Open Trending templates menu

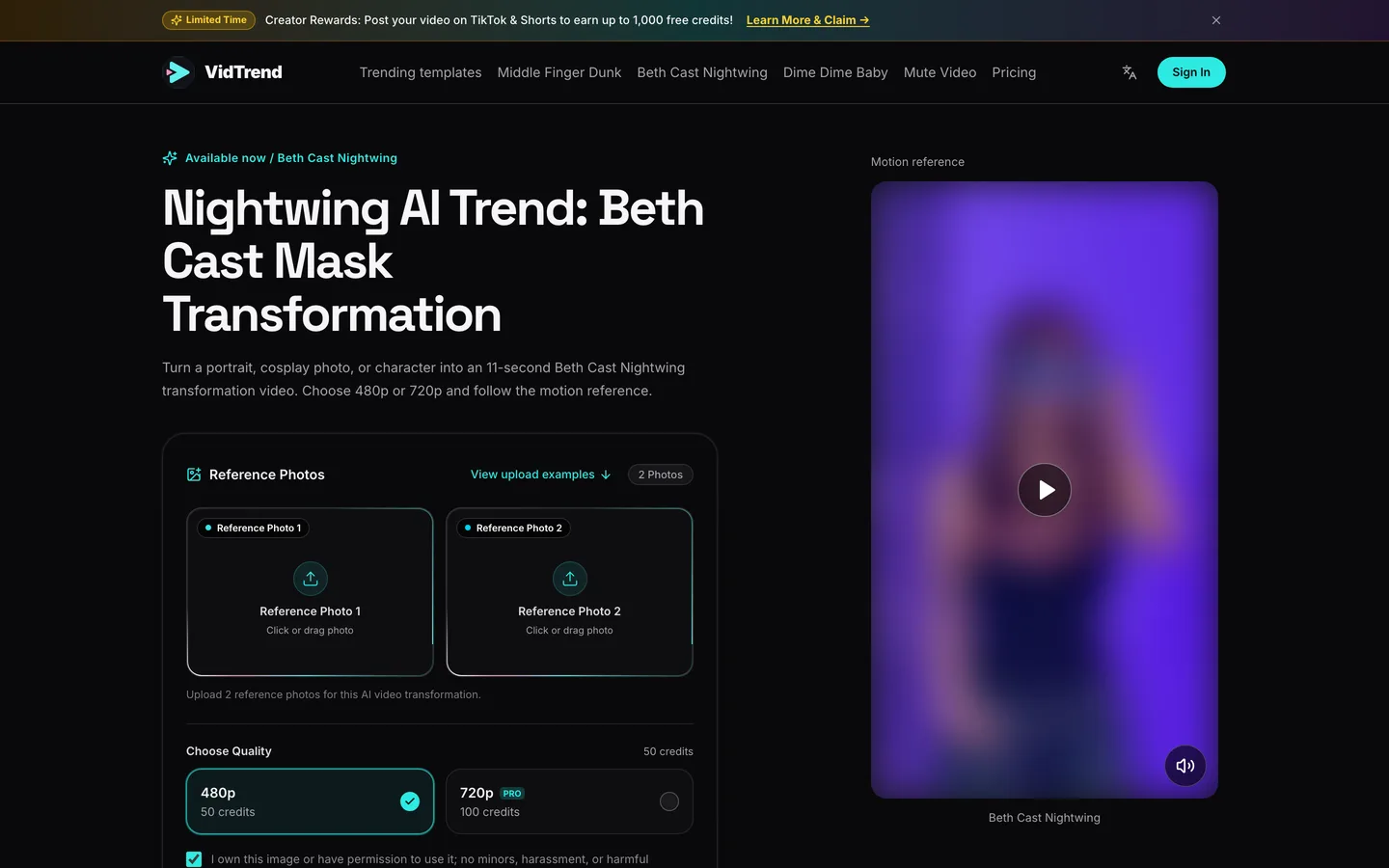pyautogui.click(x=421, y=72)
